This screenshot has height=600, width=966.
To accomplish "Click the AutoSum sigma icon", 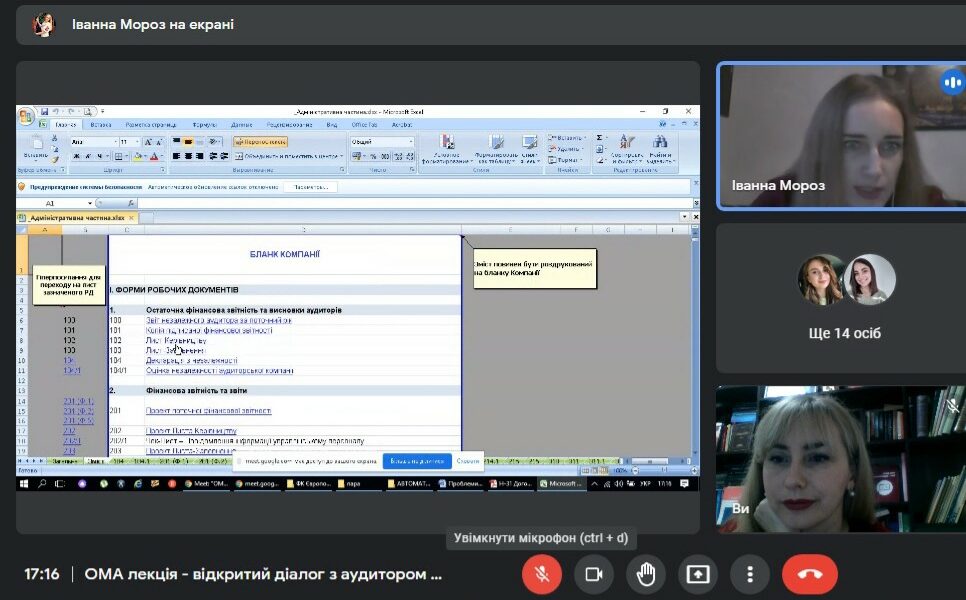I will [600, 138].
